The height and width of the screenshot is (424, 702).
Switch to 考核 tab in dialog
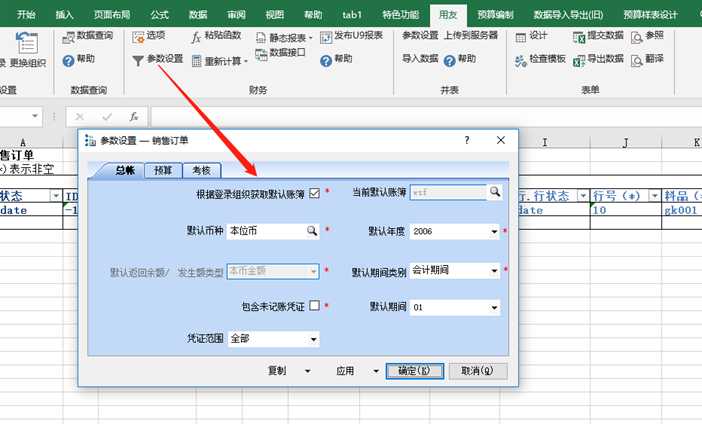[x=201, y=171]
